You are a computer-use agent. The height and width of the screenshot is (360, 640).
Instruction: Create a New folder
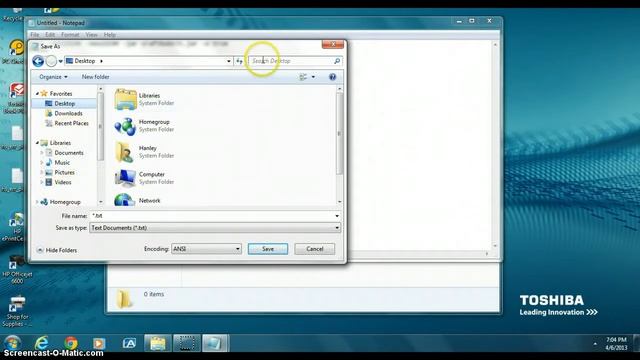[x=96, y=77]
